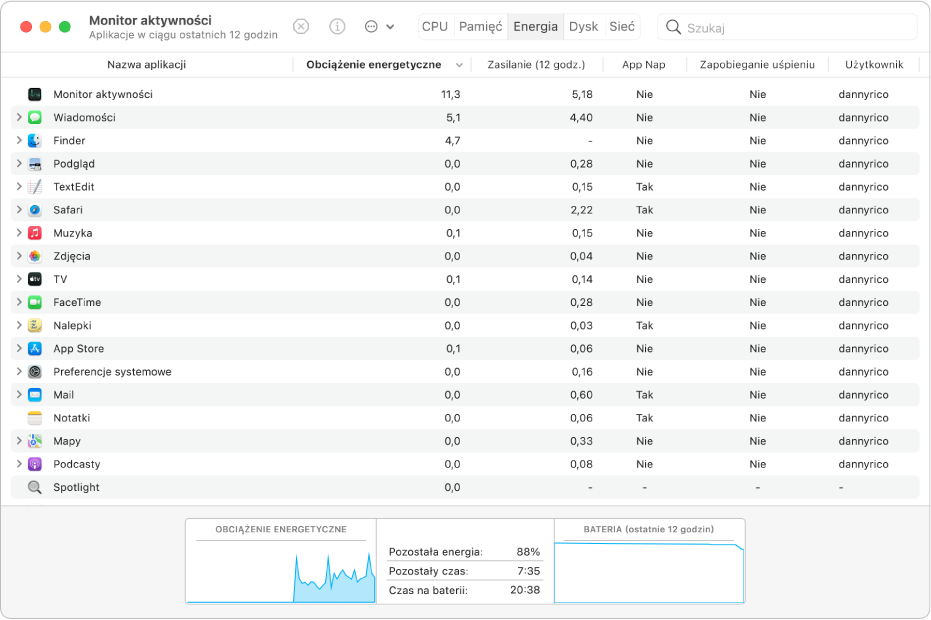Select the Notatki row name
Image resolution: width=931 pixels, height=620 pixels.
tap(72, 418)
